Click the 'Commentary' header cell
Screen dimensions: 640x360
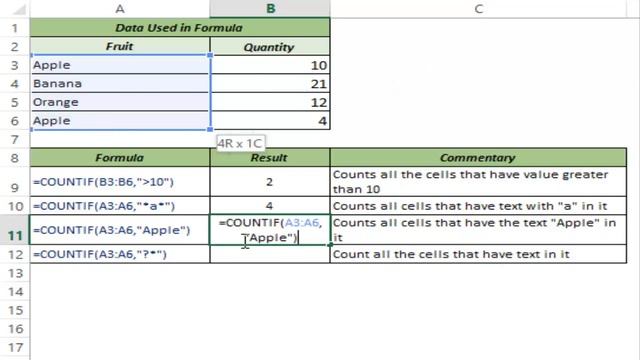coord(478,158)
